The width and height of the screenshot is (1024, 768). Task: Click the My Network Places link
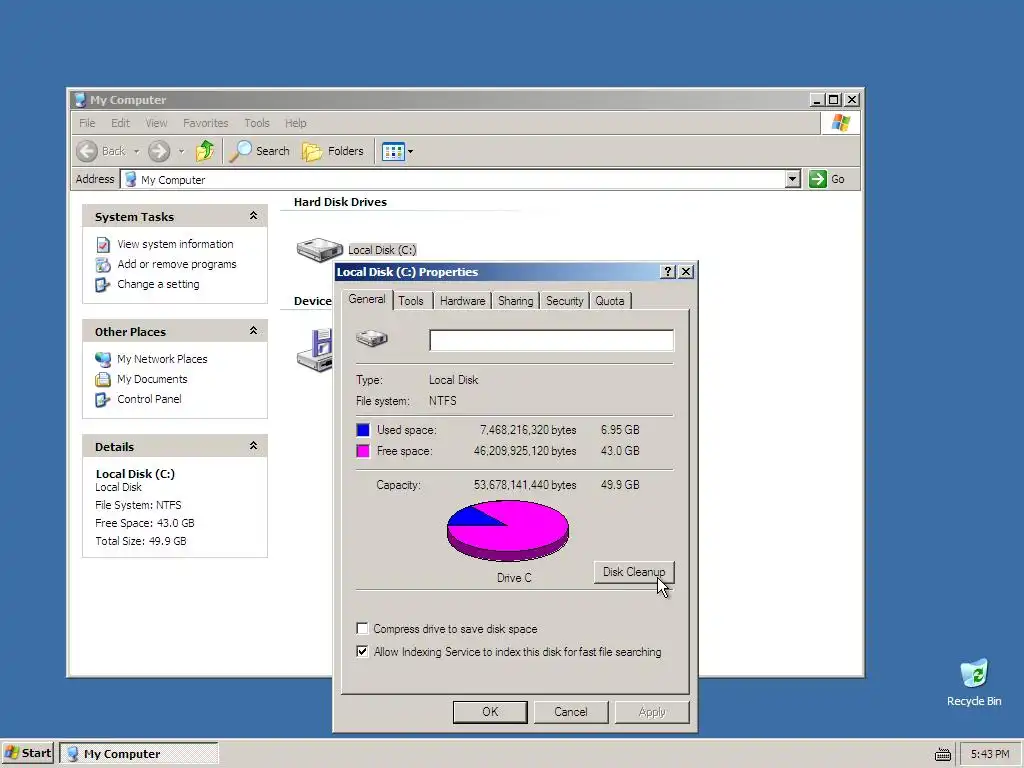(x=162, y=359)
